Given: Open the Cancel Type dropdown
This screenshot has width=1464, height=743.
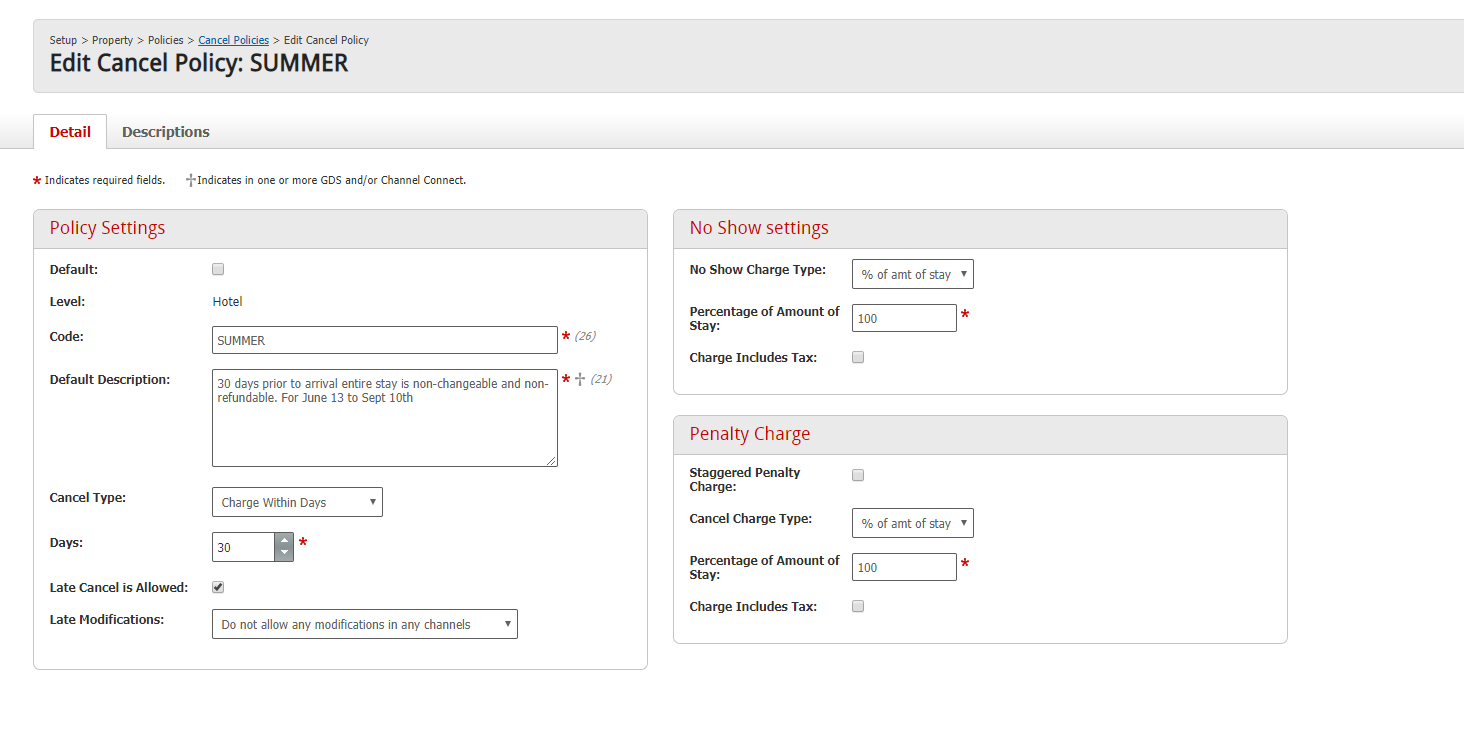Looking at the screenshot, I should [x=297, y=502].
